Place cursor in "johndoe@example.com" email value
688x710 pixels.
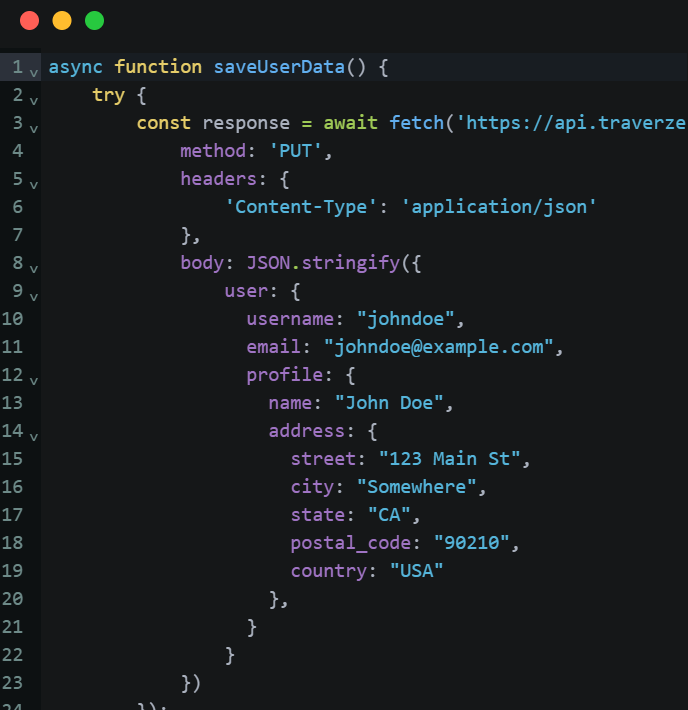click(438, 347)
